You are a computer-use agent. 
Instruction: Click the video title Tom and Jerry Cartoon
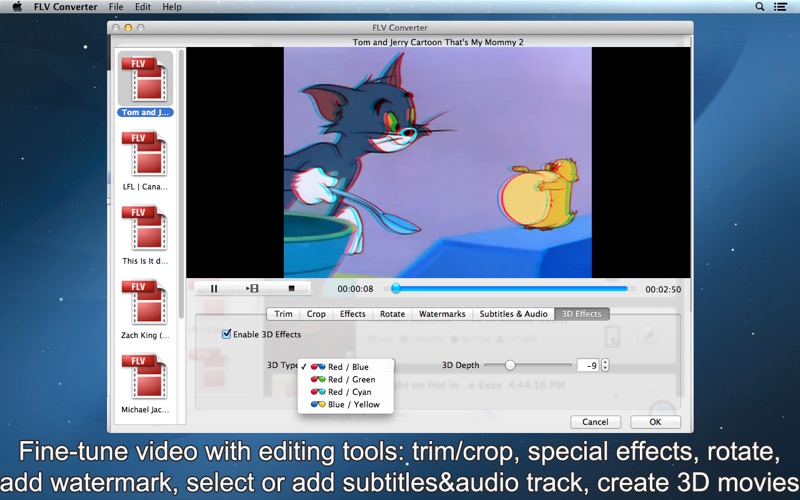[x=438, y=42]
